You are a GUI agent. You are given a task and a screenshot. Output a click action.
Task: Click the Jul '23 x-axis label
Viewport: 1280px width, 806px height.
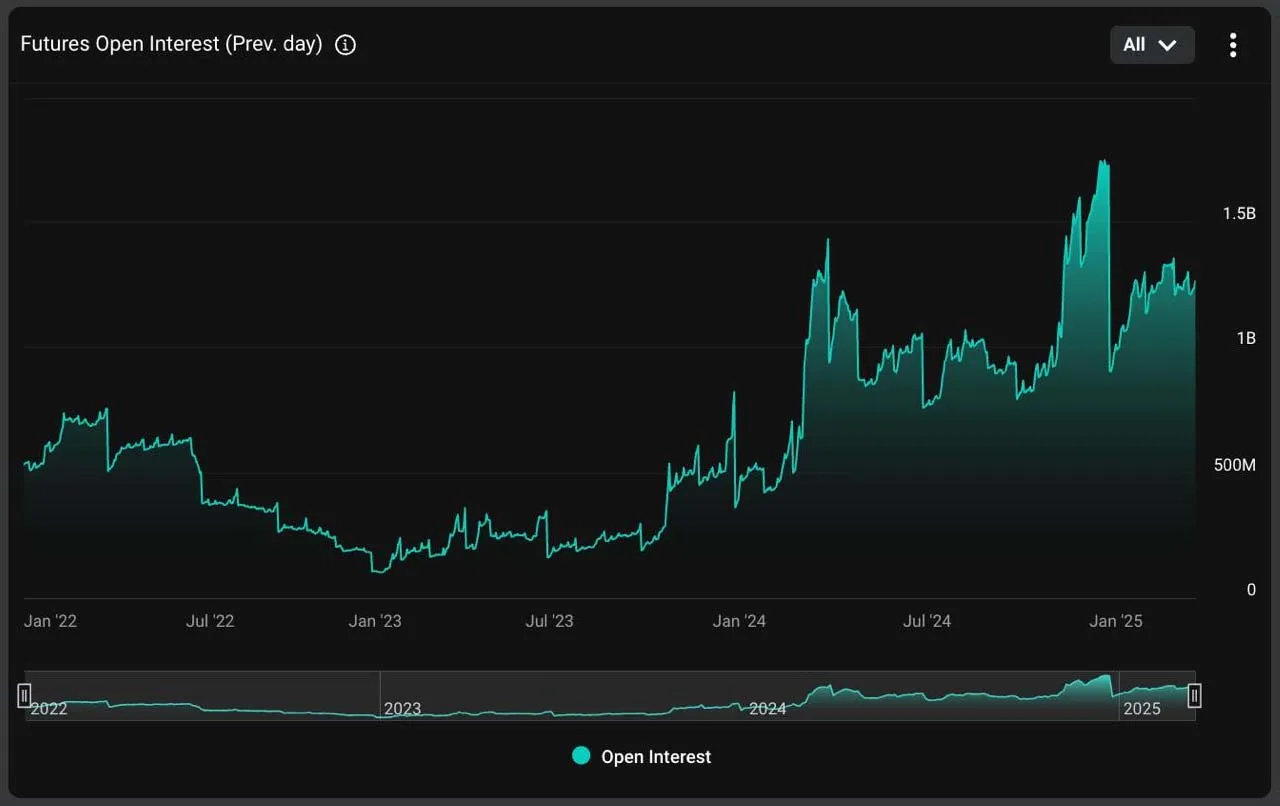(549, 621)
